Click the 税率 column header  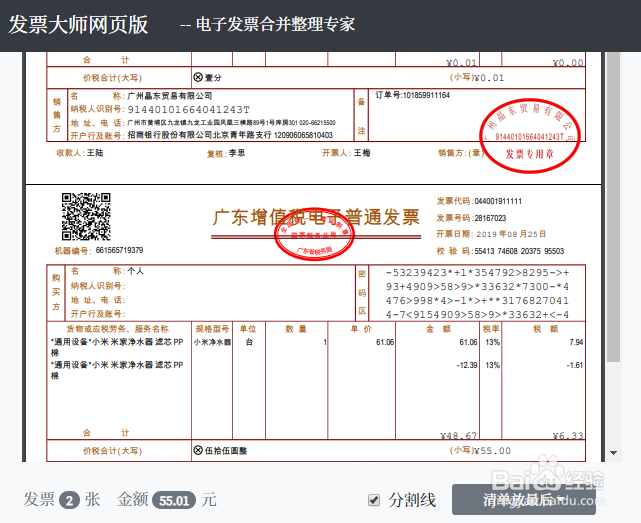coord(491,329)
